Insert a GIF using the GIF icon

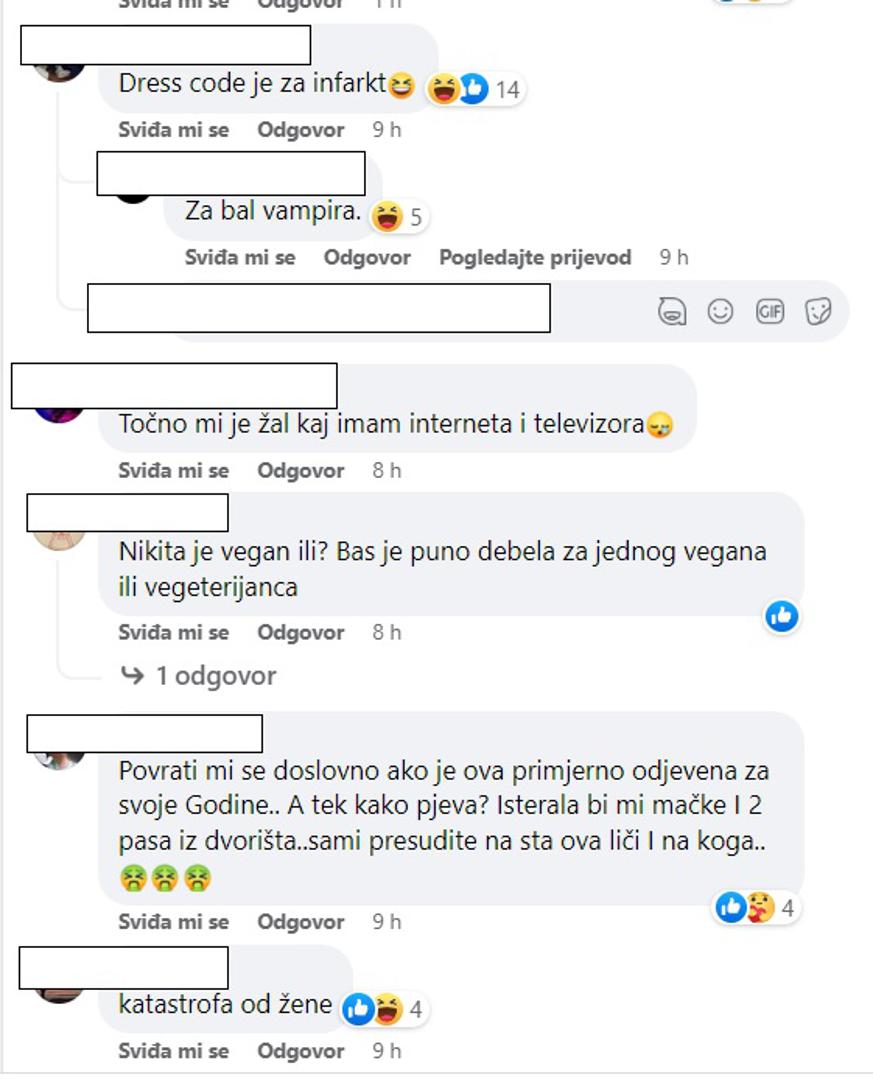click(x=769, y=311)
